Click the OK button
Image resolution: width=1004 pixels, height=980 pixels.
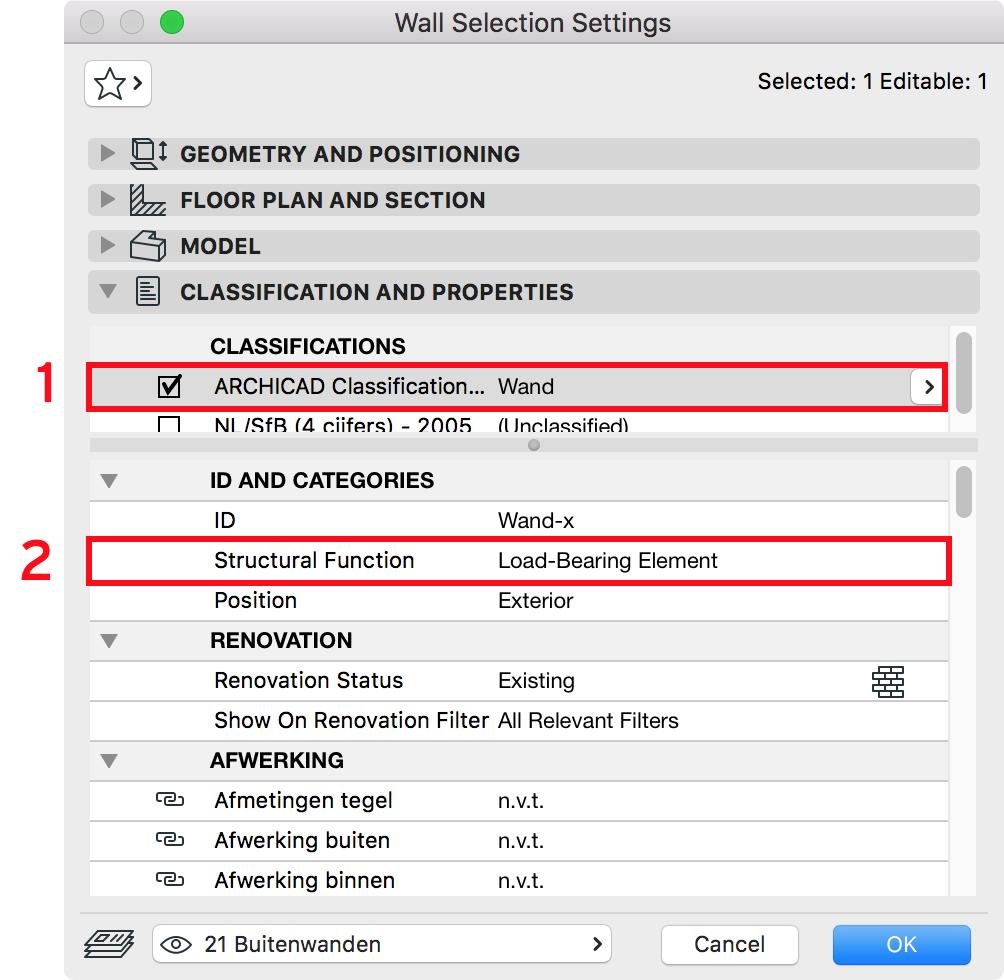point(902,945)
